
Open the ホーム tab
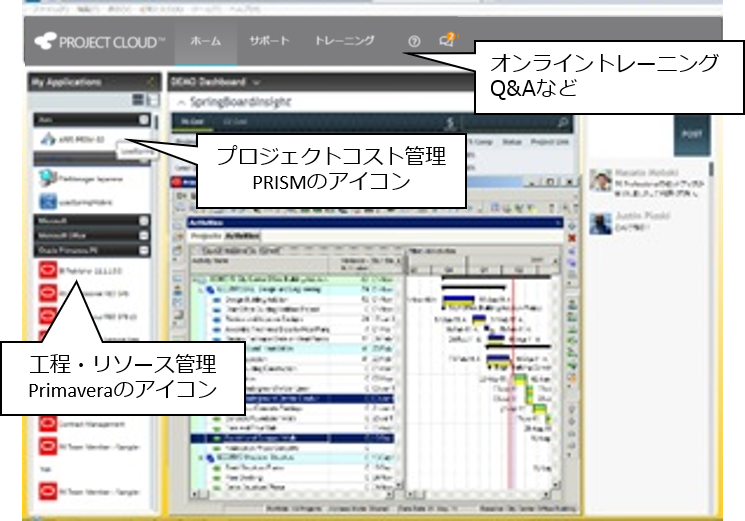[x=206, y=41]
